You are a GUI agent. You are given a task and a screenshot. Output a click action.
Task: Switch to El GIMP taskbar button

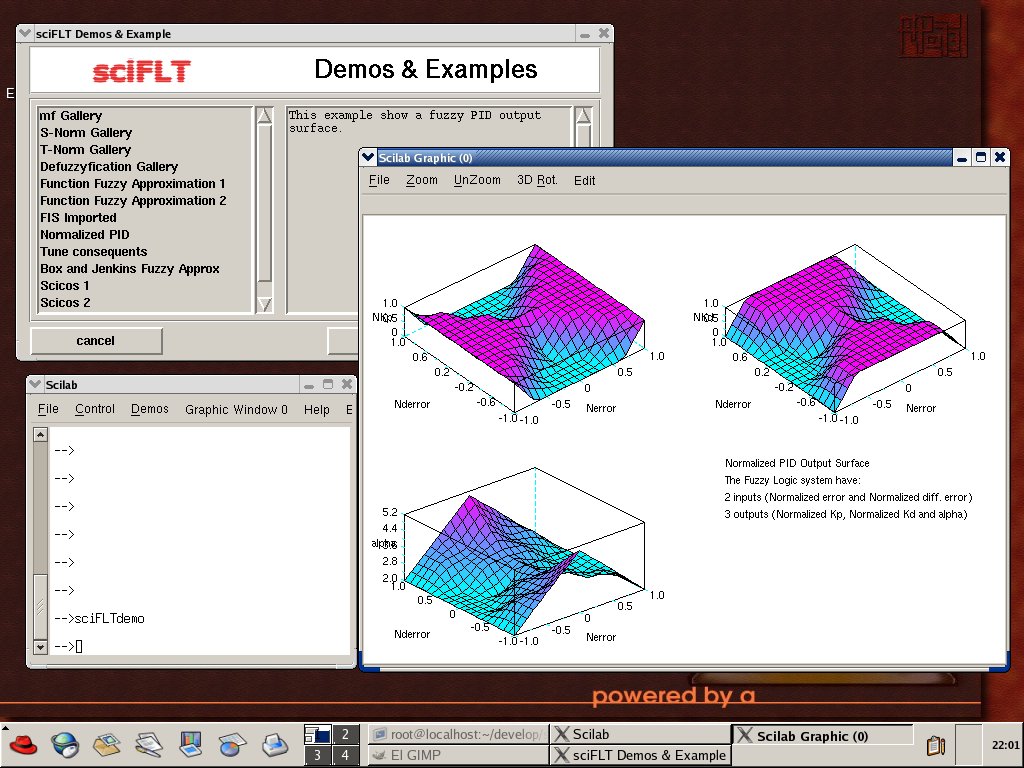458,756
